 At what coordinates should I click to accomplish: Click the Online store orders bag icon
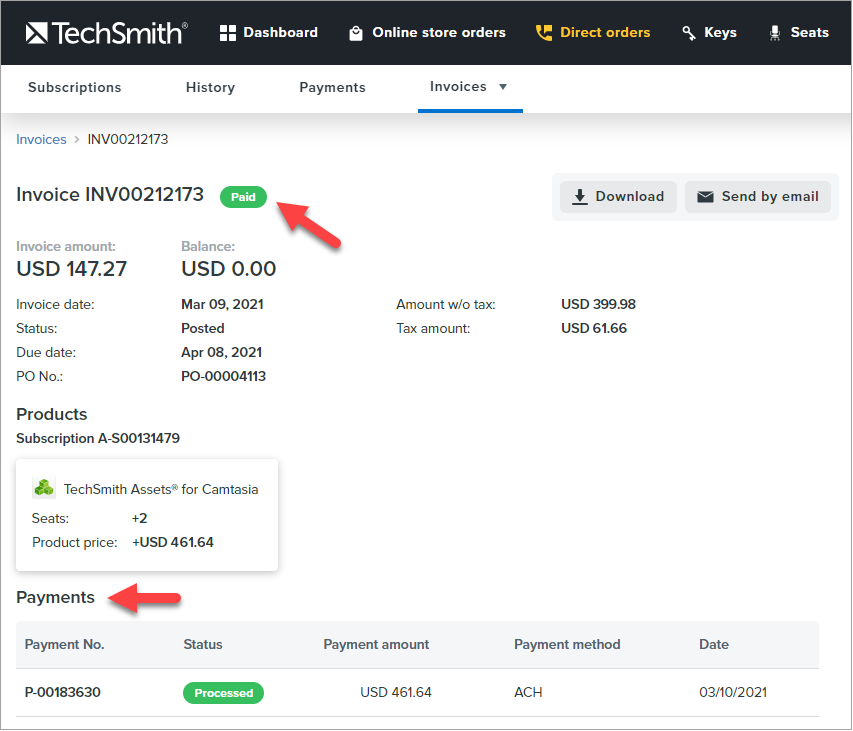(x=356, y=33)
